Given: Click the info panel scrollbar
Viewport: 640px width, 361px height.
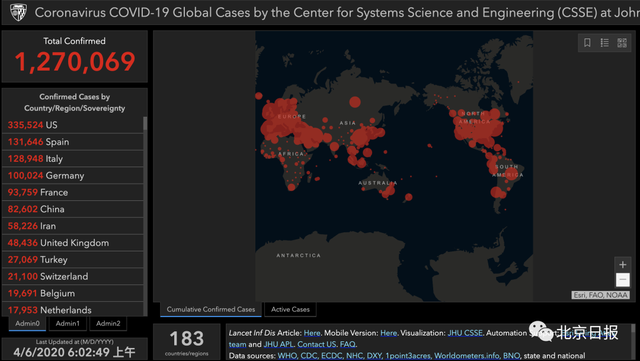Looking at the screenshot, I should pos(633,342).
